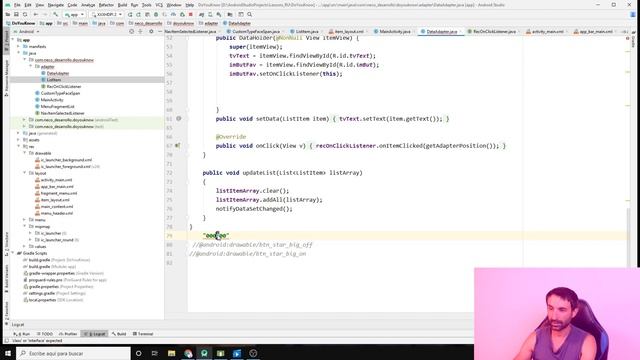Click the Windows search box
This screenshot has width=640, height=360.
[73, 353]
